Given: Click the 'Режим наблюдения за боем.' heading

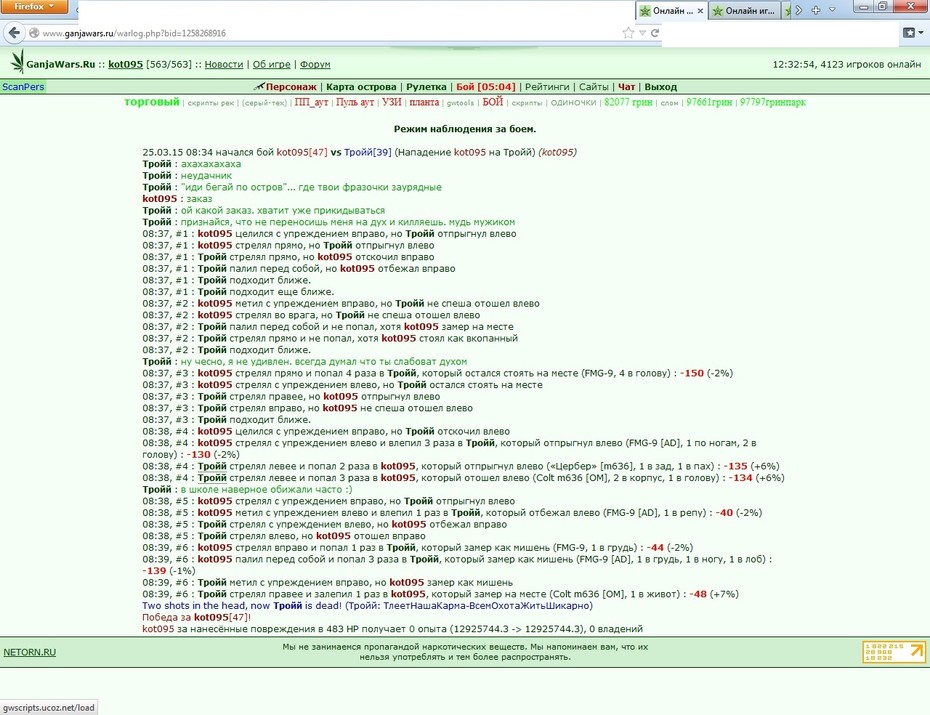Looking at the screenshot, I should [465, 129].
